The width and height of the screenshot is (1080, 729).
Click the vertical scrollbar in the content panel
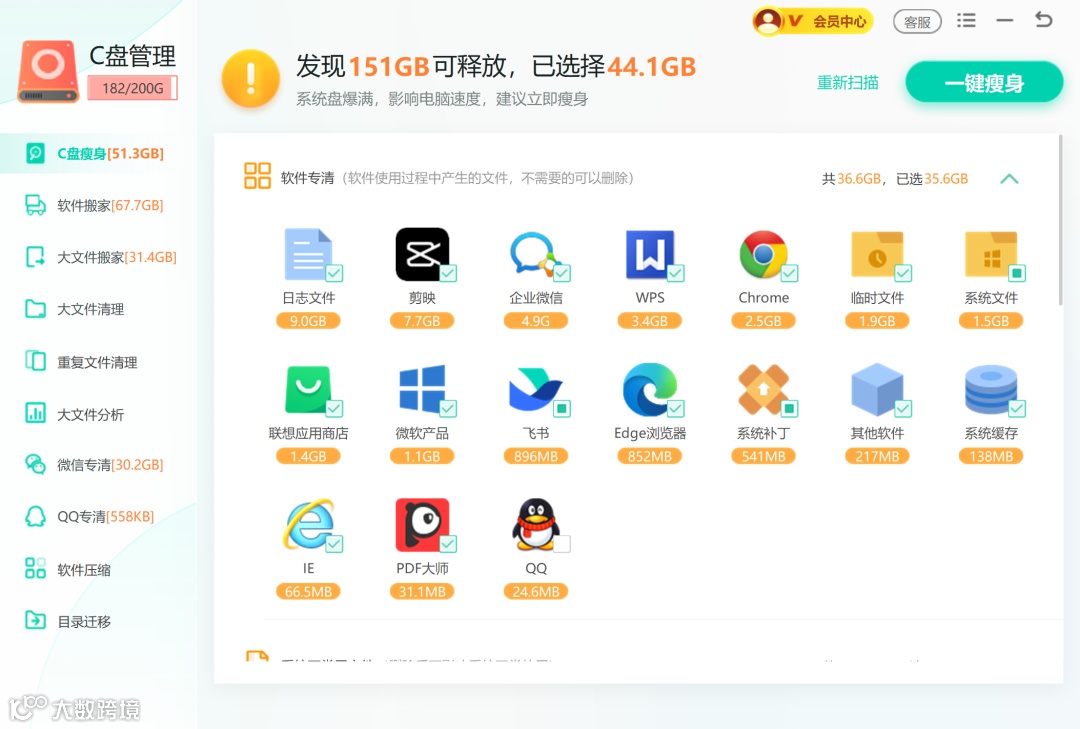click(x=1060, y=220)
